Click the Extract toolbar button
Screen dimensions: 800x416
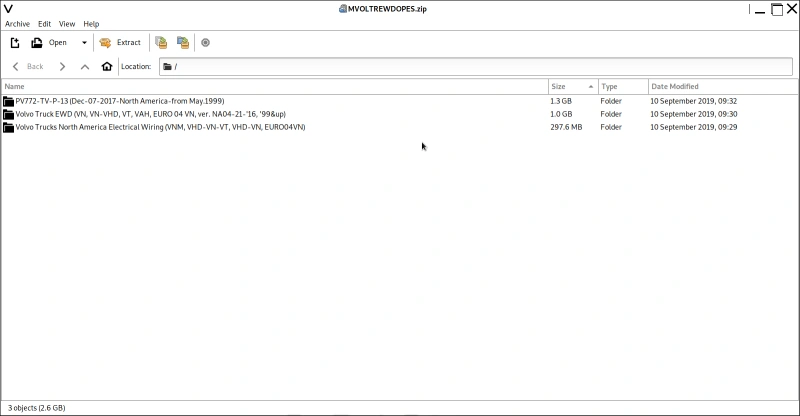click(x=120, y=43)
